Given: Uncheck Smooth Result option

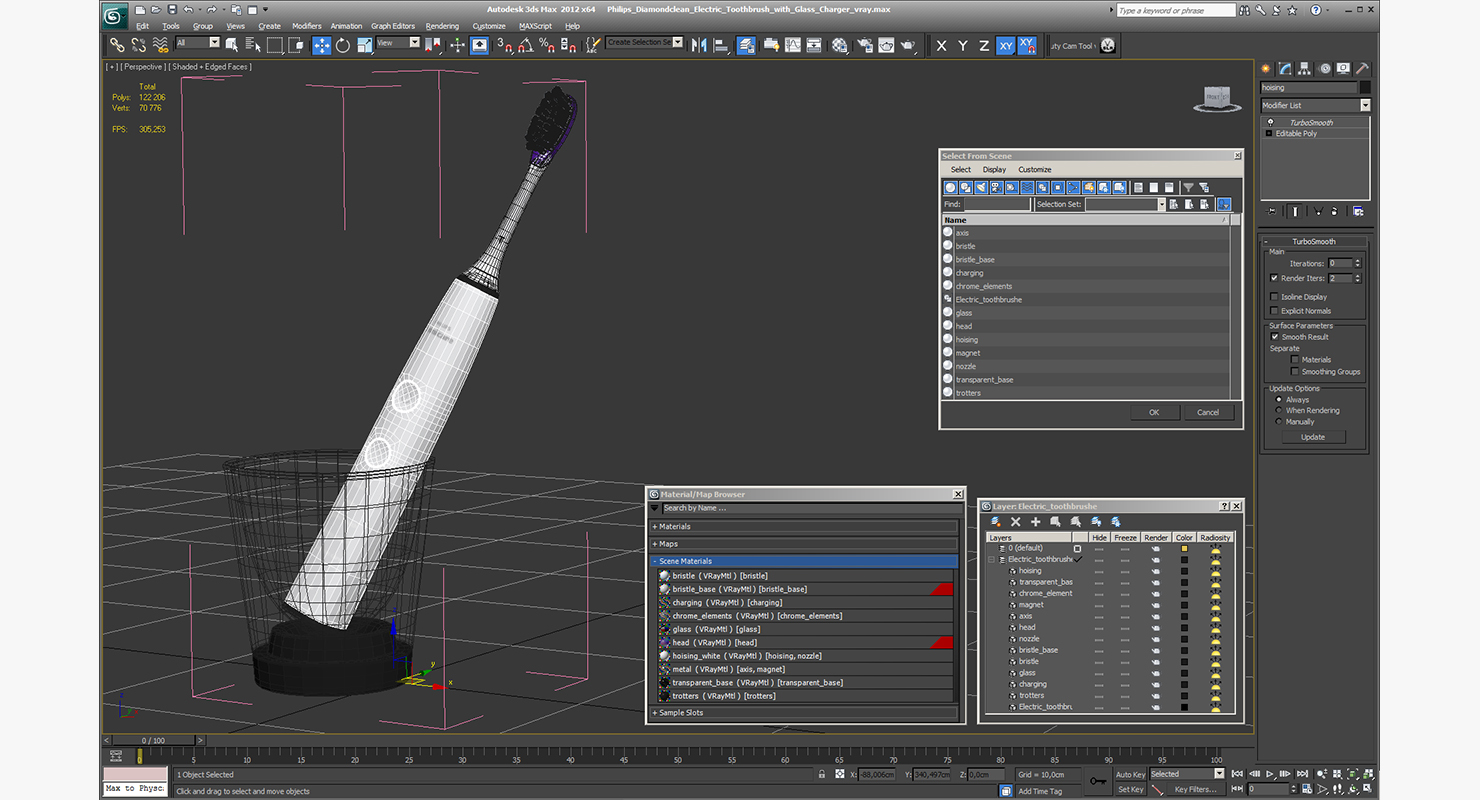Looking at the screenshot, I should [x=1275, y=337].
